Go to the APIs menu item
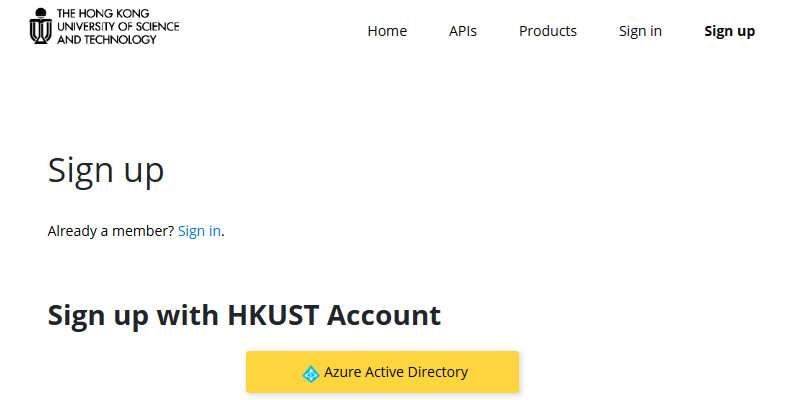 [463, 31]
